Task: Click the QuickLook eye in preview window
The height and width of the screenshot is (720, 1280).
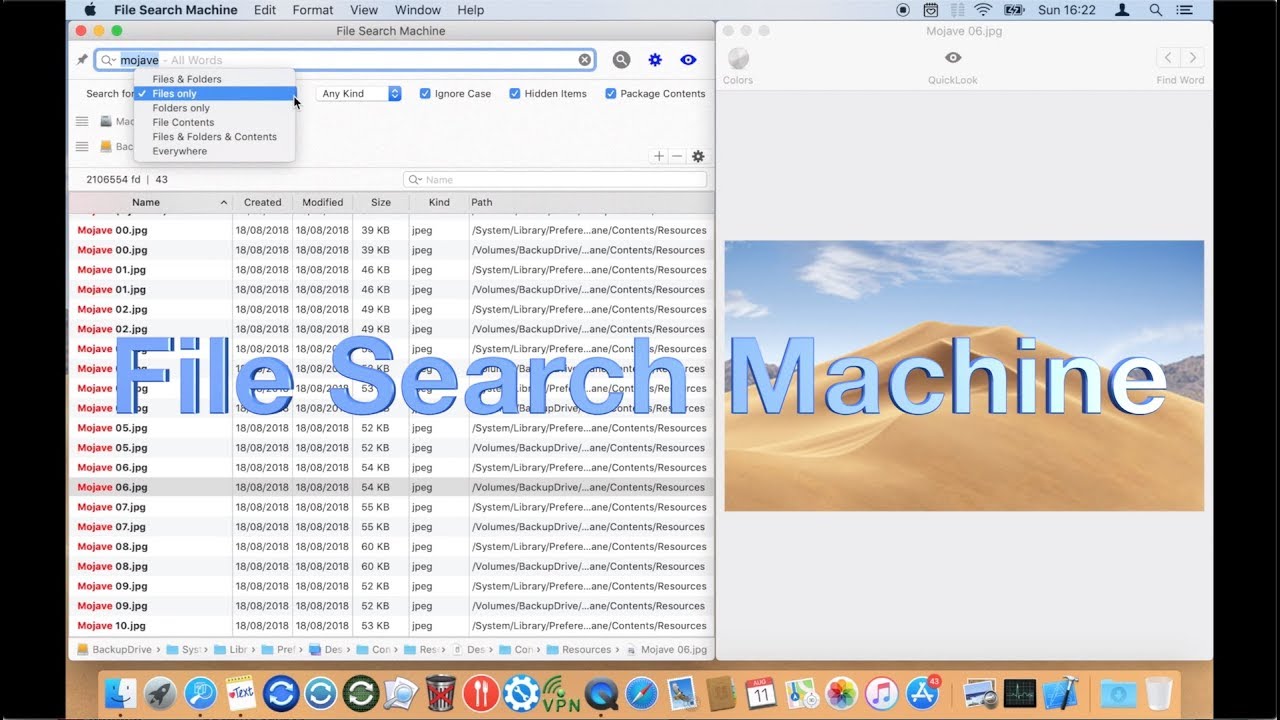Action: [953, 58]
